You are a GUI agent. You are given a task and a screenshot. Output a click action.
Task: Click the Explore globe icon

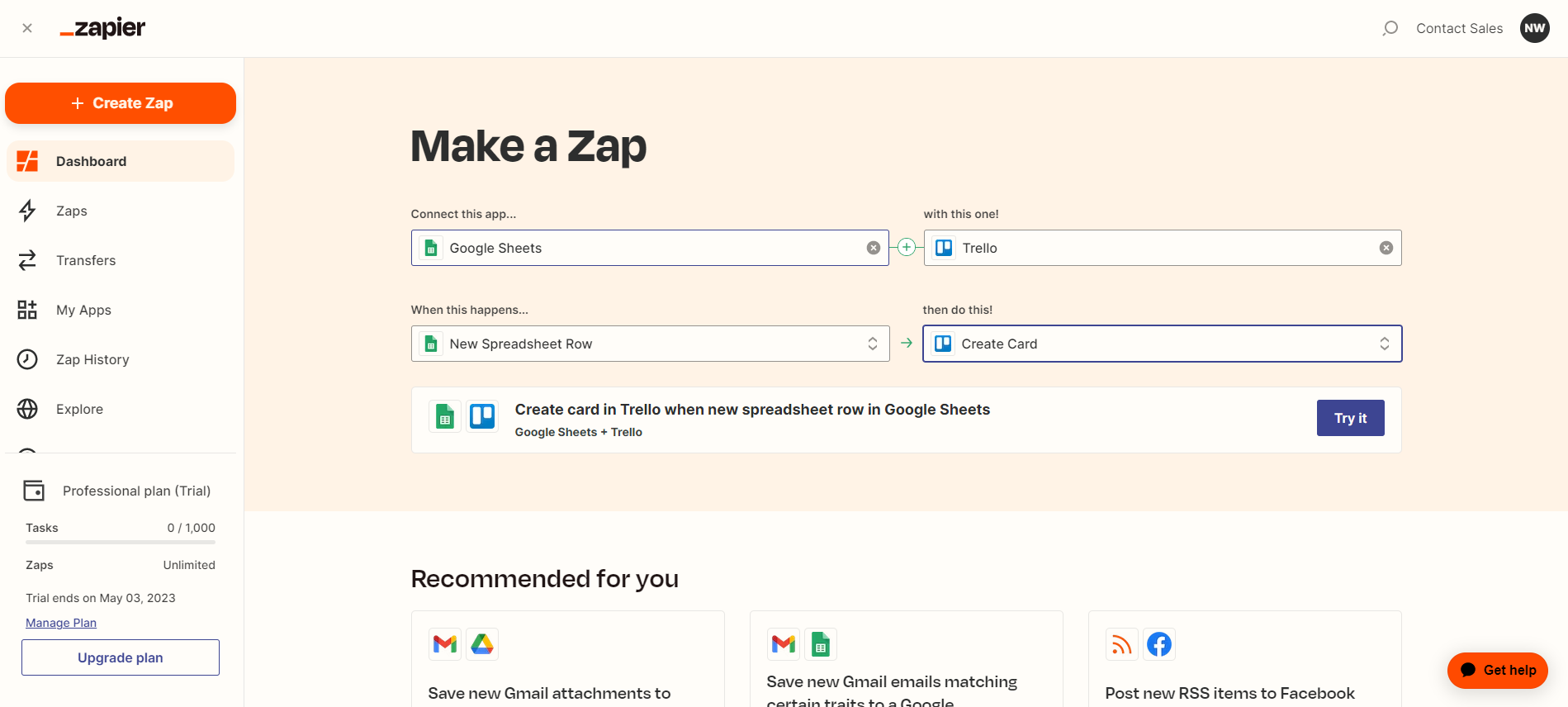(27, 409)
